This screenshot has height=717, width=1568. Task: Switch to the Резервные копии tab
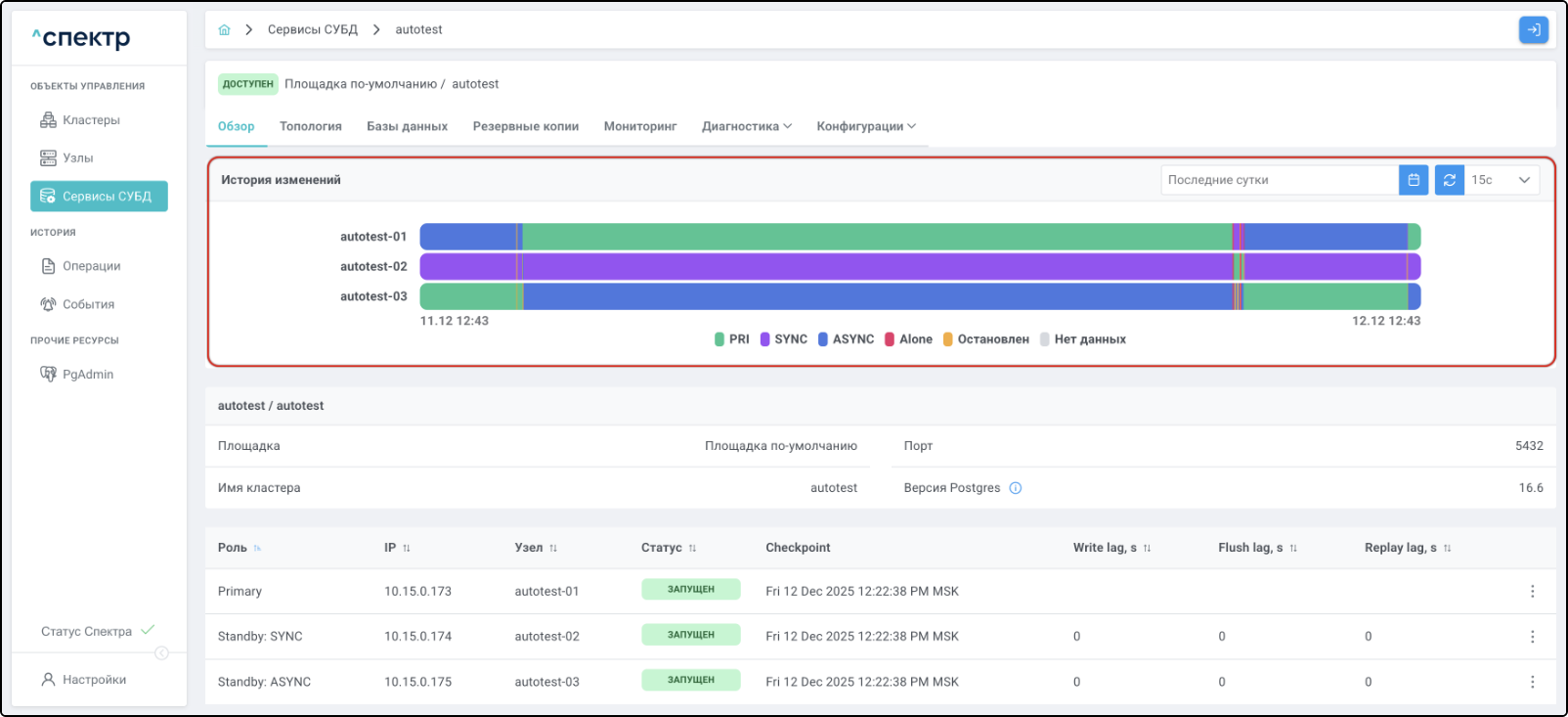525,126
